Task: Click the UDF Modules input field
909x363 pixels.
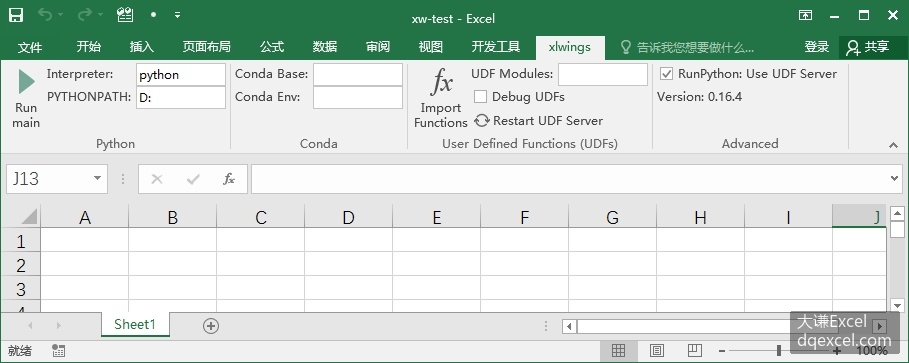Action: 603,74
